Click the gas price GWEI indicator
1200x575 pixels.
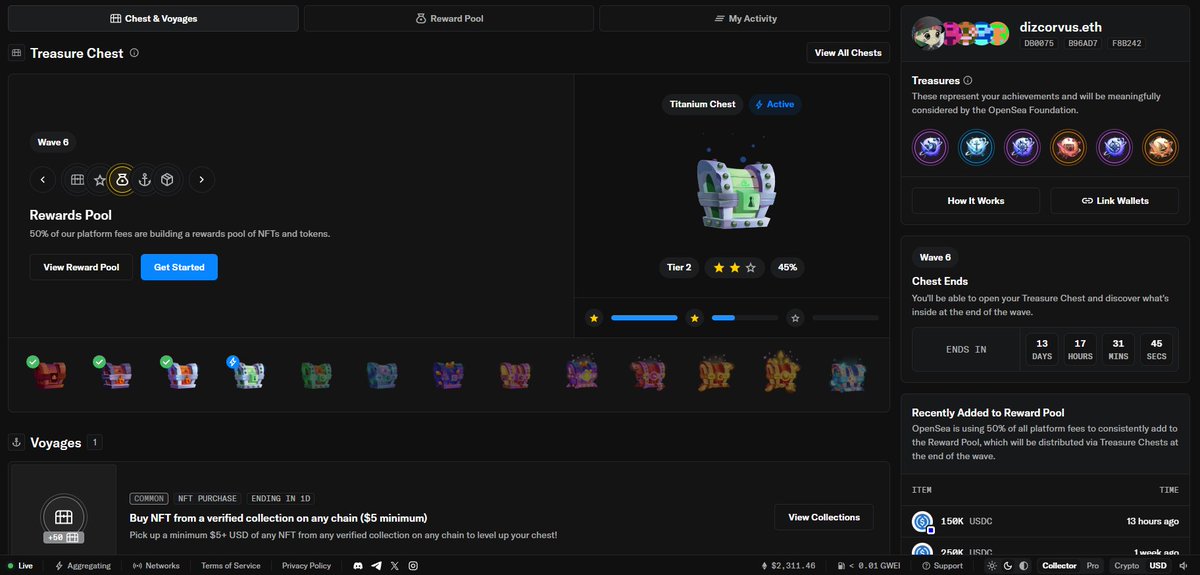click(868, 566)
